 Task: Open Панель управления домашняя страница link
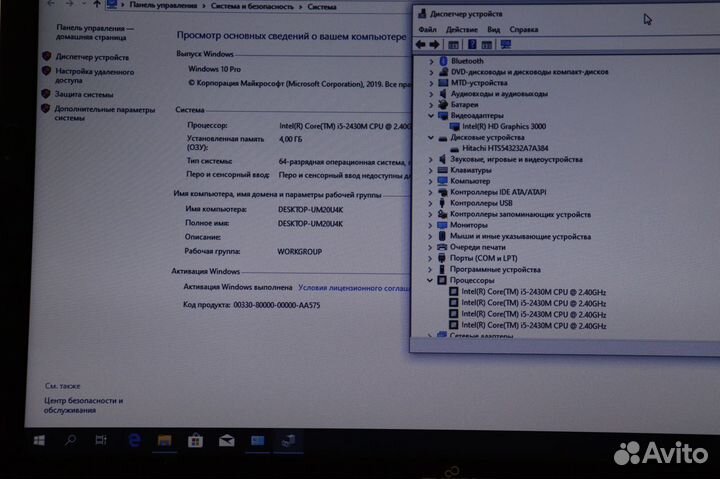coord(95,33)
